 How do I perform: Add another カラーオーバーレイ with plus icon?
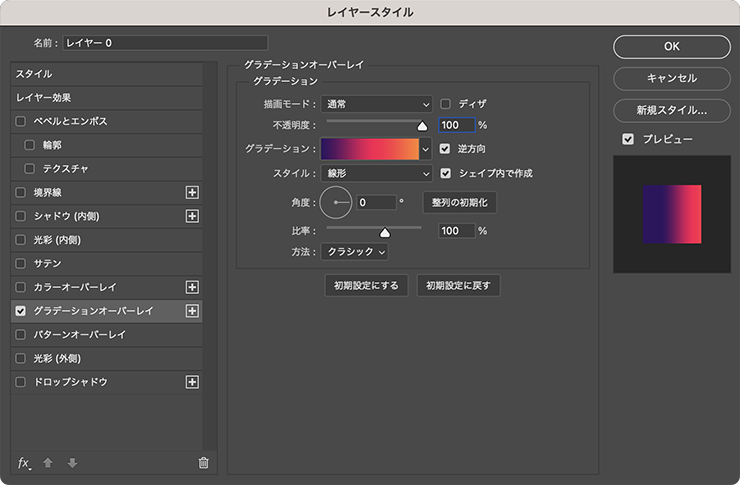click(x=193, y=287)
